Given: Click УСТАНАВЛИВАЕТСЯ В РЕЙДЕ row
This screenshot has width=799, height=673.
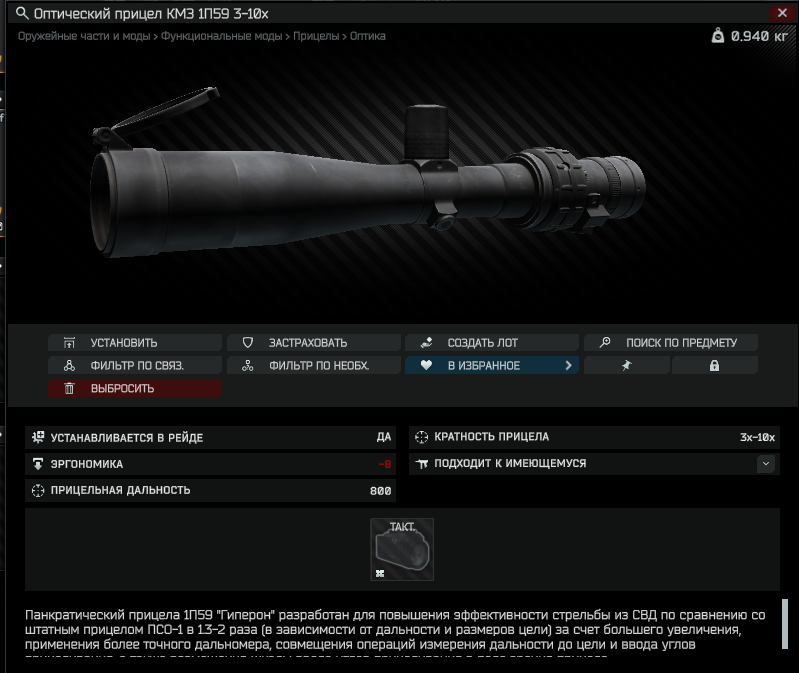Looking at the screenshot, I should [x=210, y=438].
